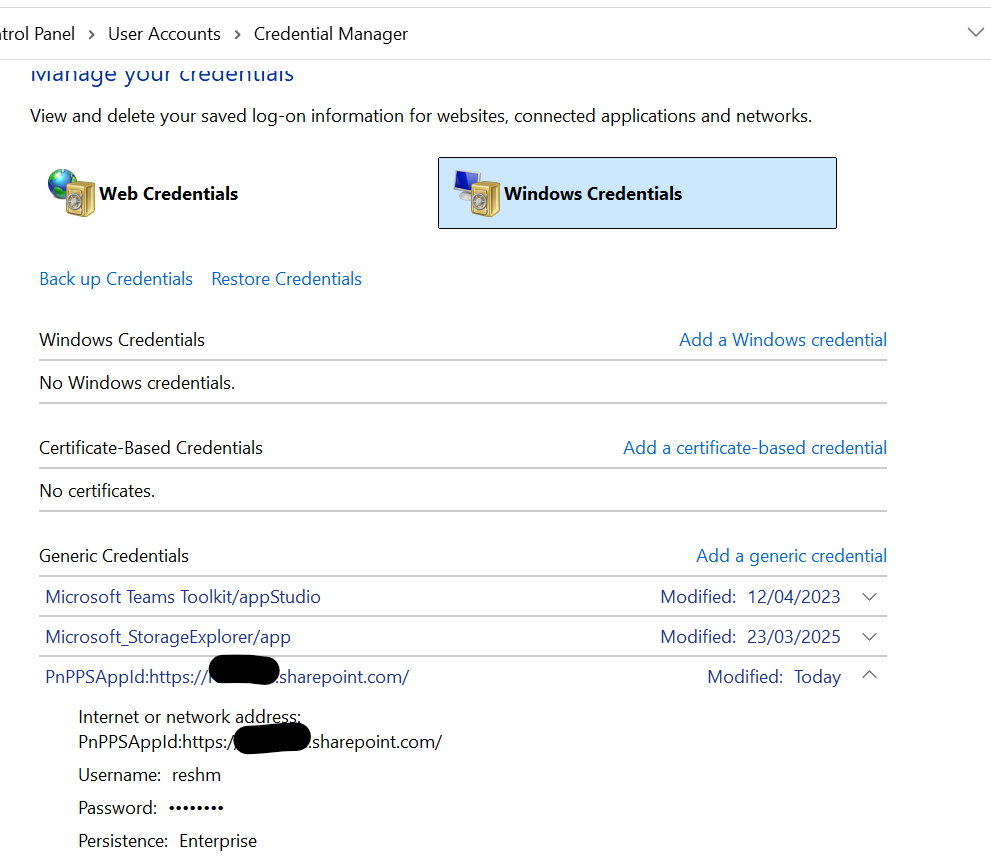The height and width of the screenshot is (868, 991).
Task: Click Add a generic credential
Action: pyautogui.click(x=791, y=555)
